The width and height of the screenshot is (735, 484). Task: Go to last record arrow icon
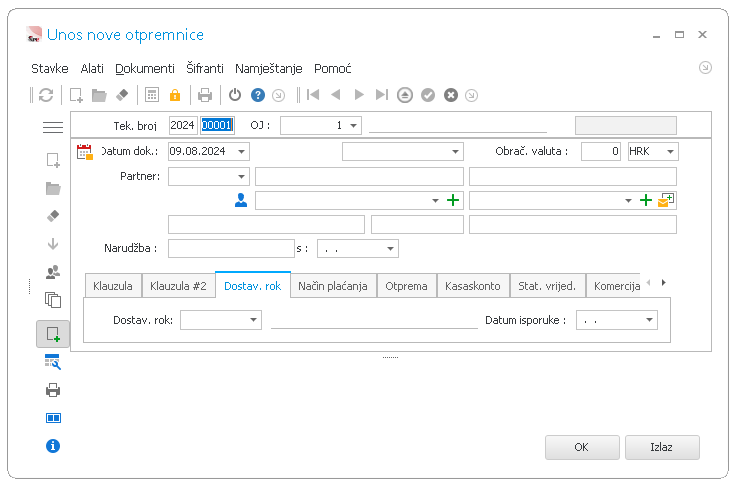(382, 95)
